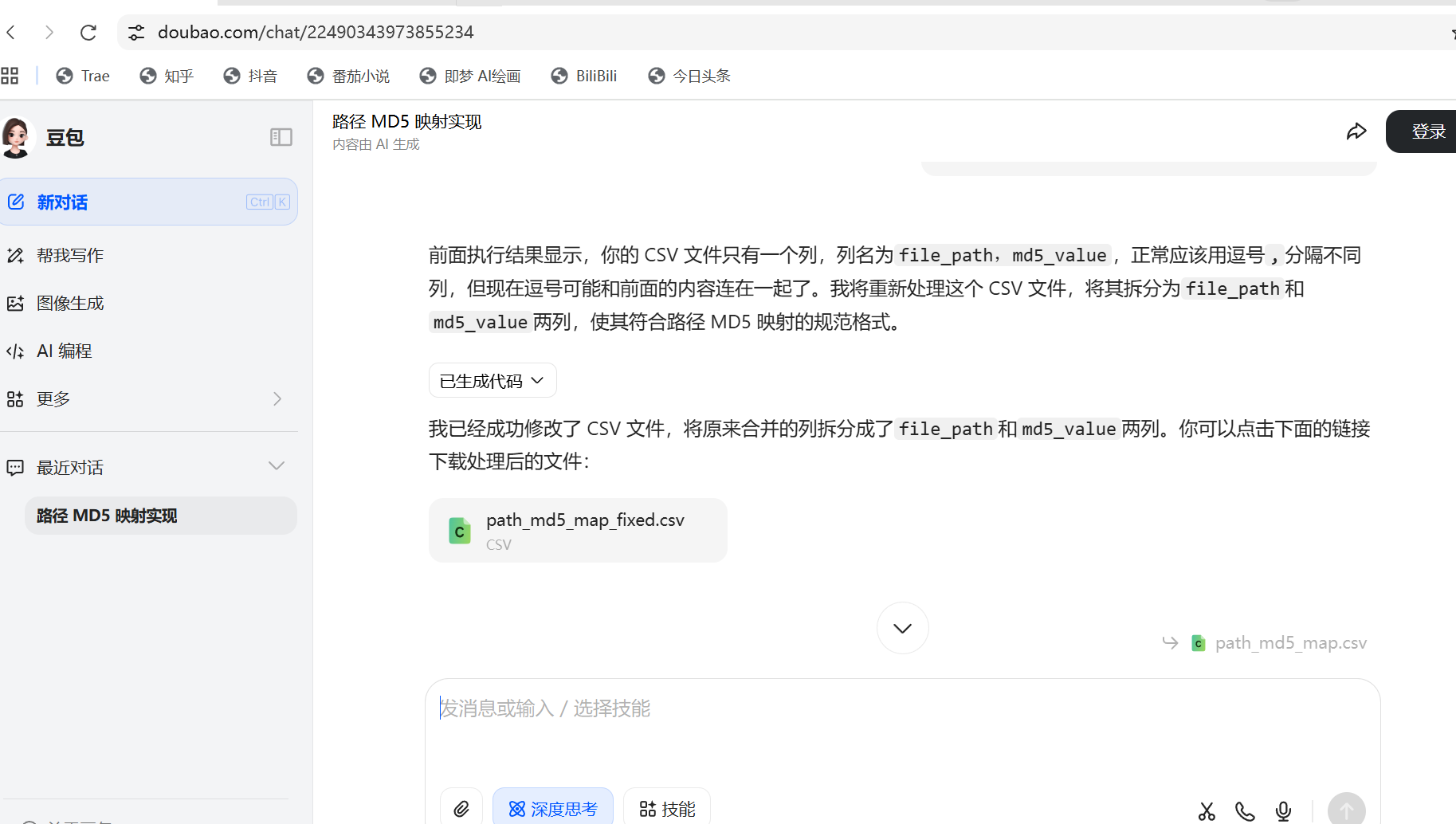
Task: Open the 帮我写作 writing assistant
Action: pyautogui.click(x=70, y=255)
